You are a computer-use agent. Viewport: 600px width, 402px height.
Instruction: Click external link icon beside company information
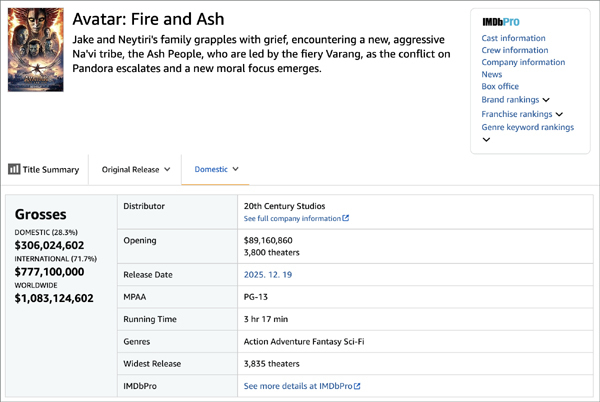click(346, 218)
